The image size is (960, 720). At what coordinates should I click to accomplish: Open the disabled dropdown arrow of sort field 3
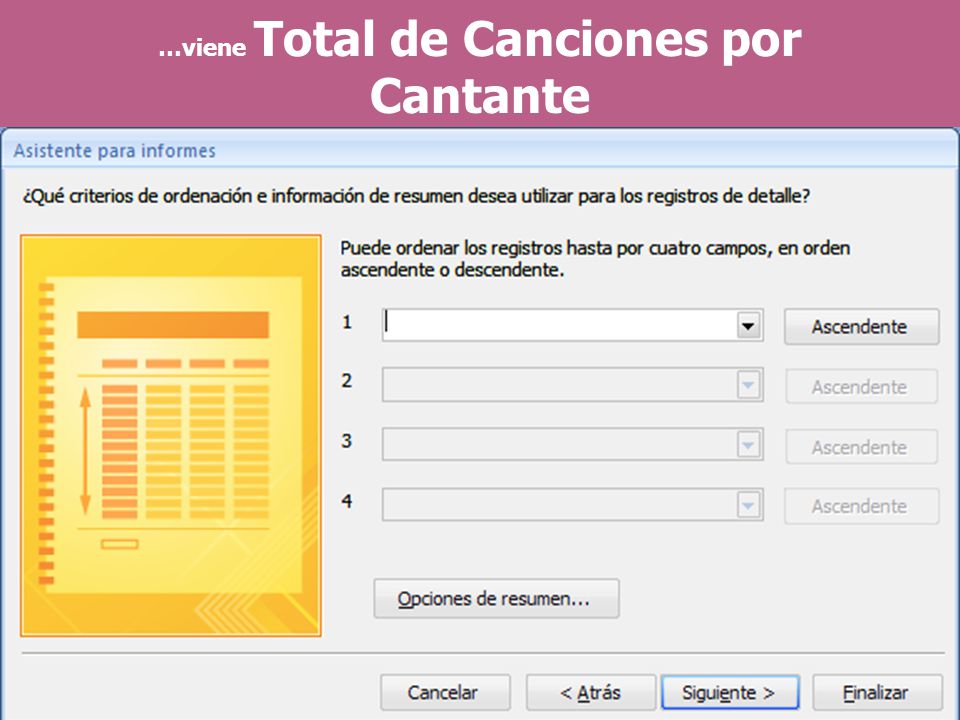748,445
